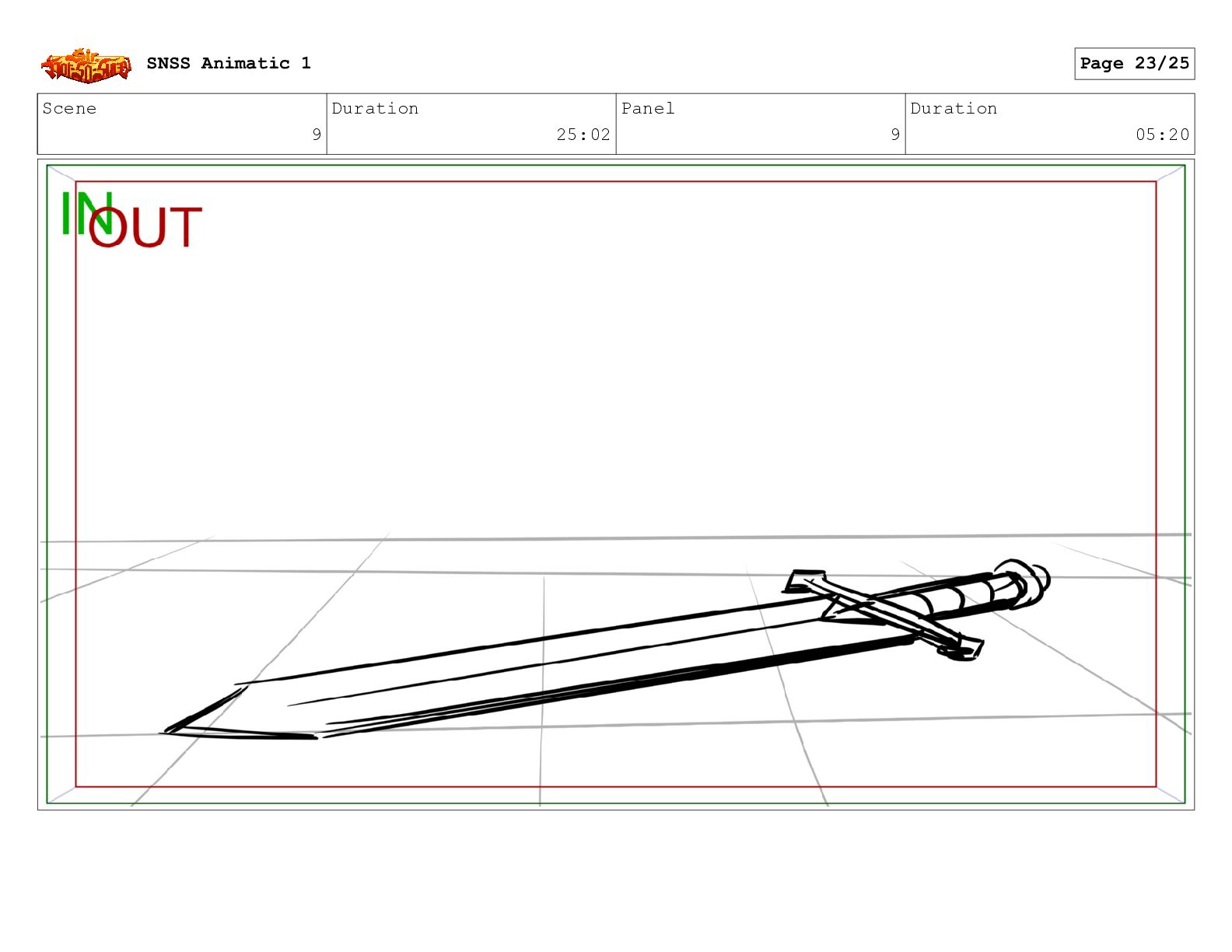Click the Sir Not-So-Super logo
Screen dimensions: 1232x952
coord(86,65)
